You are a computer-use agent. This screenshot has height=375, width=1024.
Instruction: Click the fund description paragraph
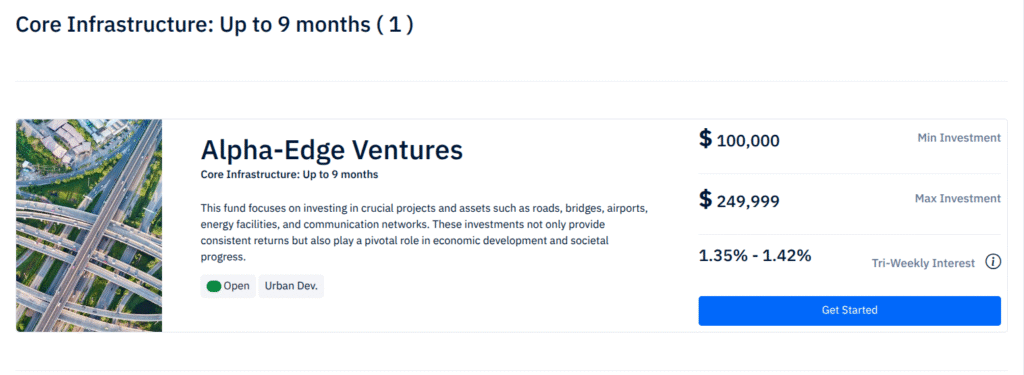(424, 233)
